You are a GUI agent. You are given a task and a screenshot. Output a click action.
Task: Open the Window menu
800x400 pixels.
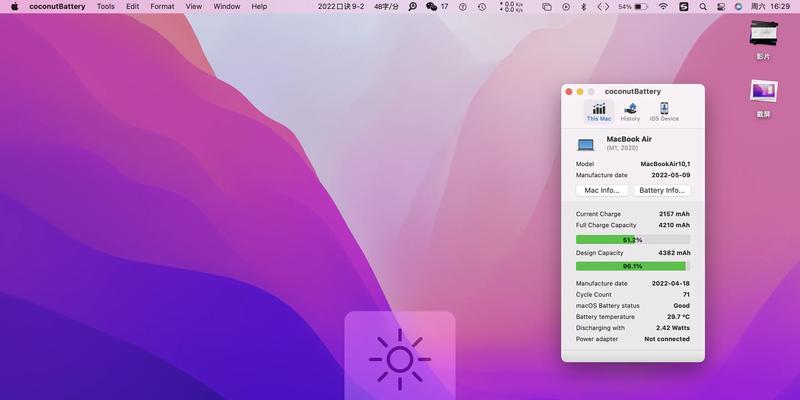[x=227, y=7]
